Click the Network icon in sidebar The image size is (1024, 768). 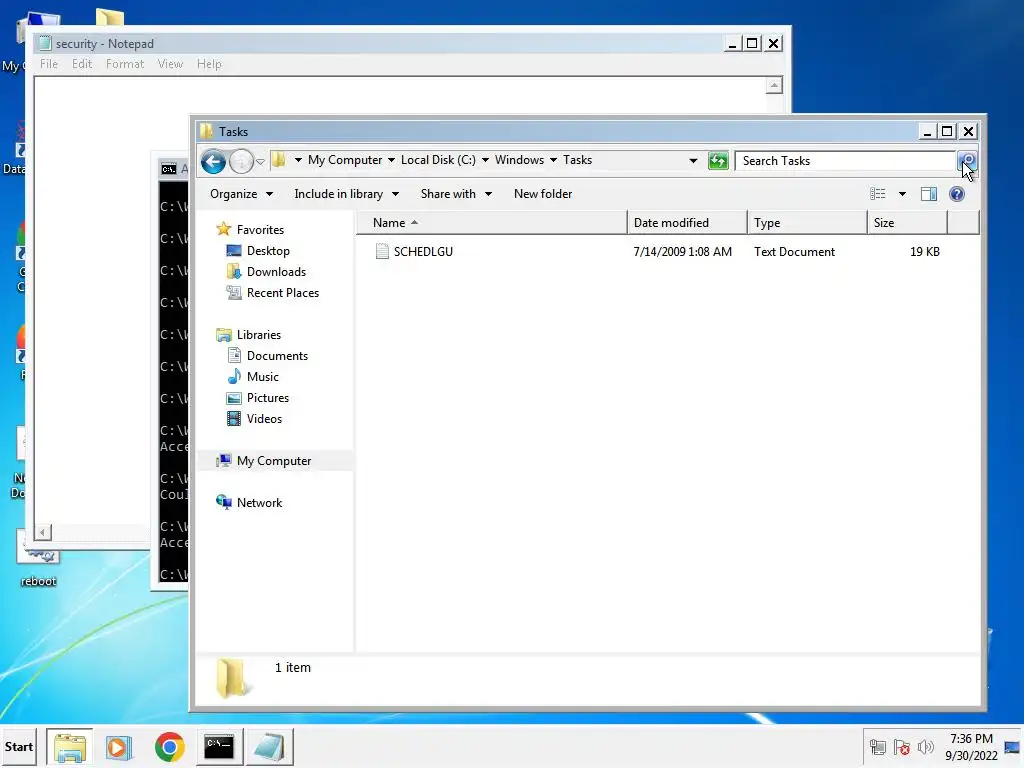[x=223, y=502]
